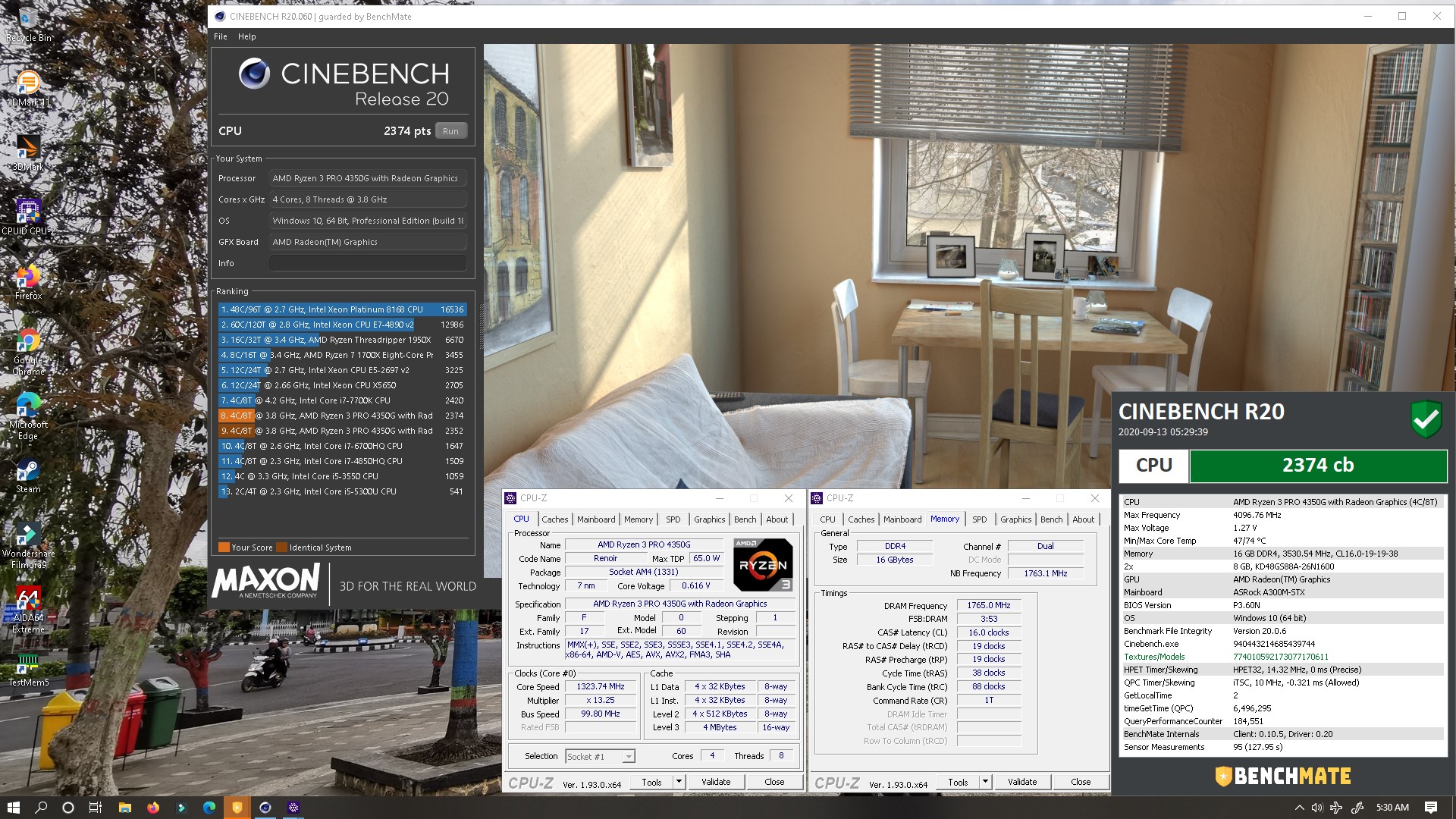Open the Bench tab in left CPU-Z window
The height and width of the screenshot is (819, 1456).
tap(745, 519)
